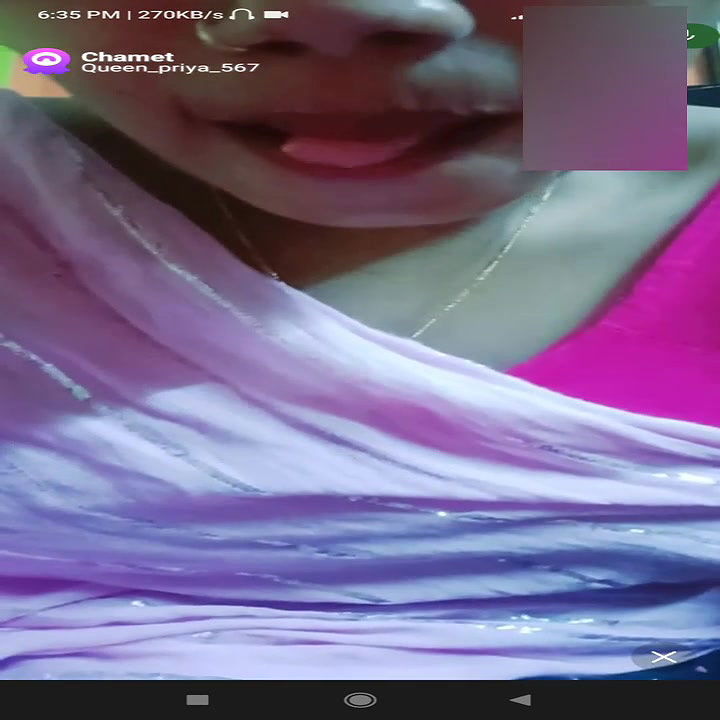720x720 pixels.
Task: Tap the nav bar between home and back
Action: tap(440, 700)
